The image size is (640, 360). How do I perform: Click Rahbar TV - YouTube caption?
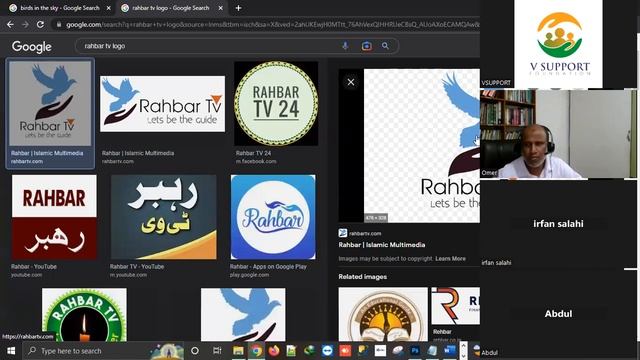(137, 267)
